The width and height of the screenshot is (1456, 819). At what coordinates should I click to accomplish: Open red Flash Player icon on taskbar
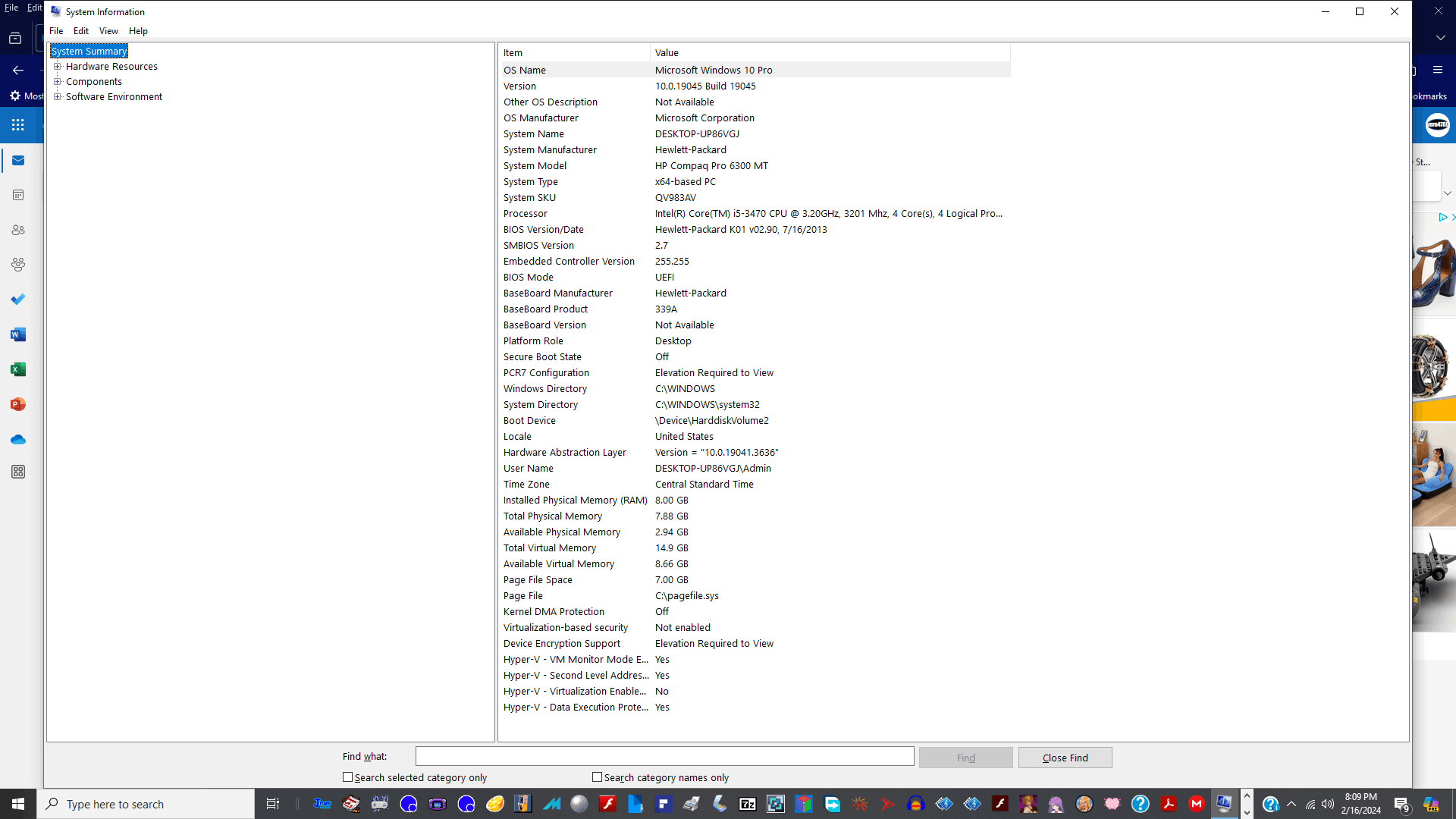607,804
